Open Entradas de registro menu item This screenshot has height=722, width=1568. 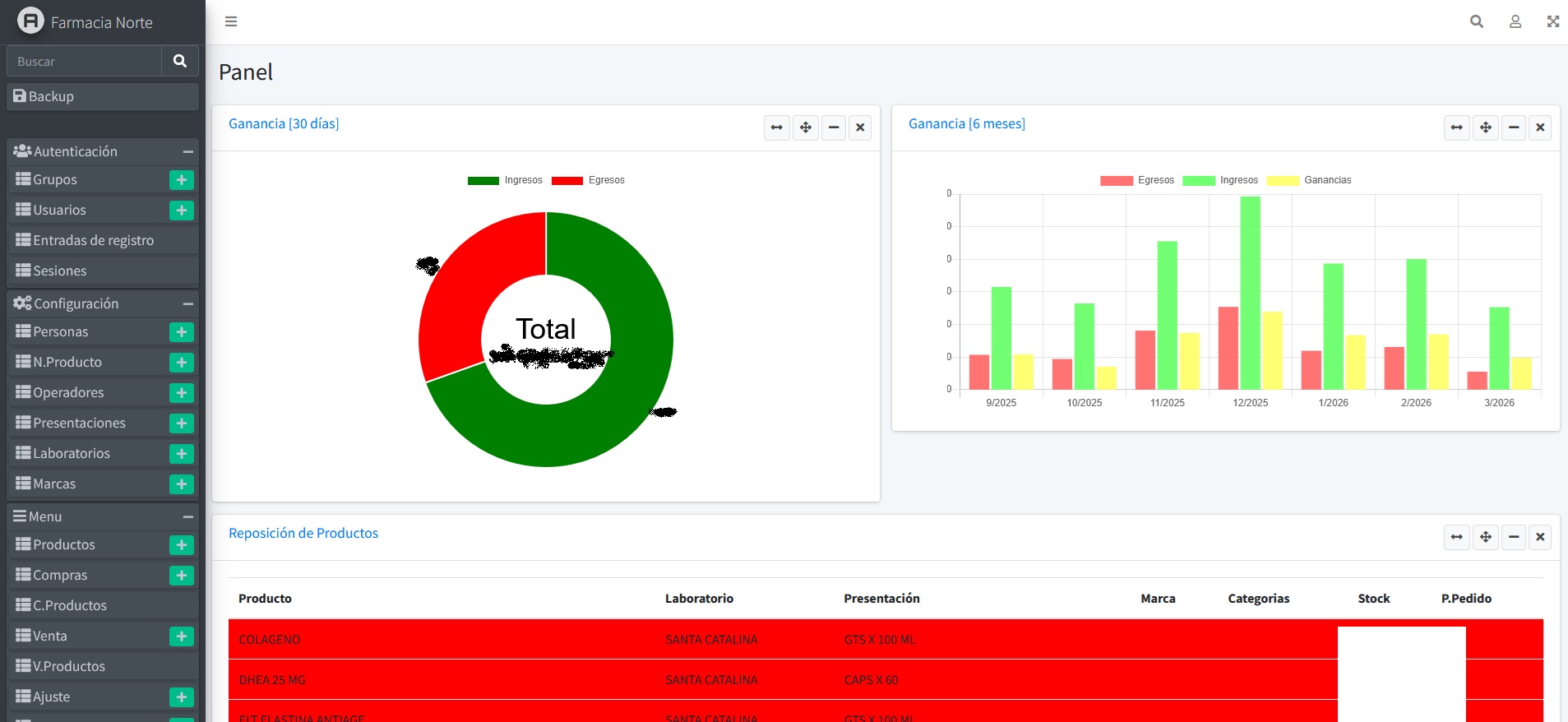coord(93,241)
